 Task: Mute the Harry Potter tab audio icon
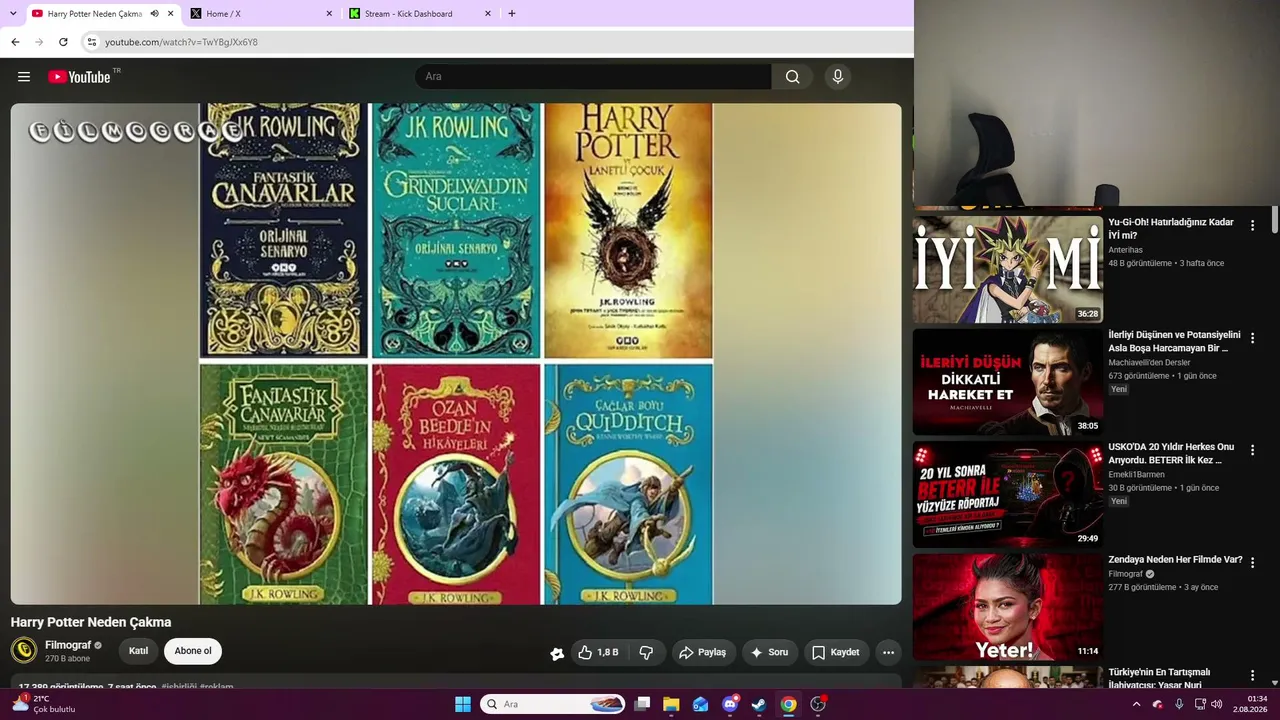pos(154,14)
